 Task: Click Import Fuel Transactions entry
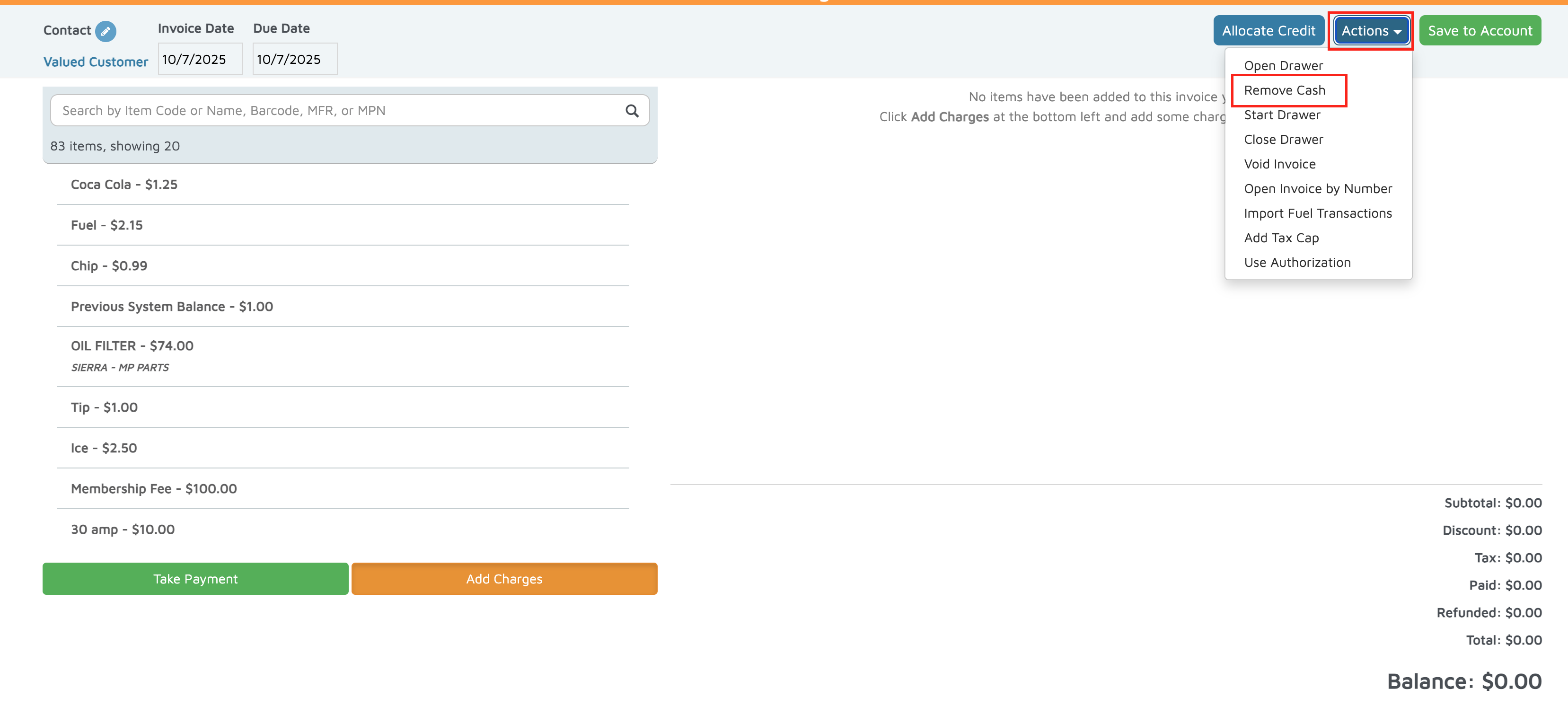1318,213
